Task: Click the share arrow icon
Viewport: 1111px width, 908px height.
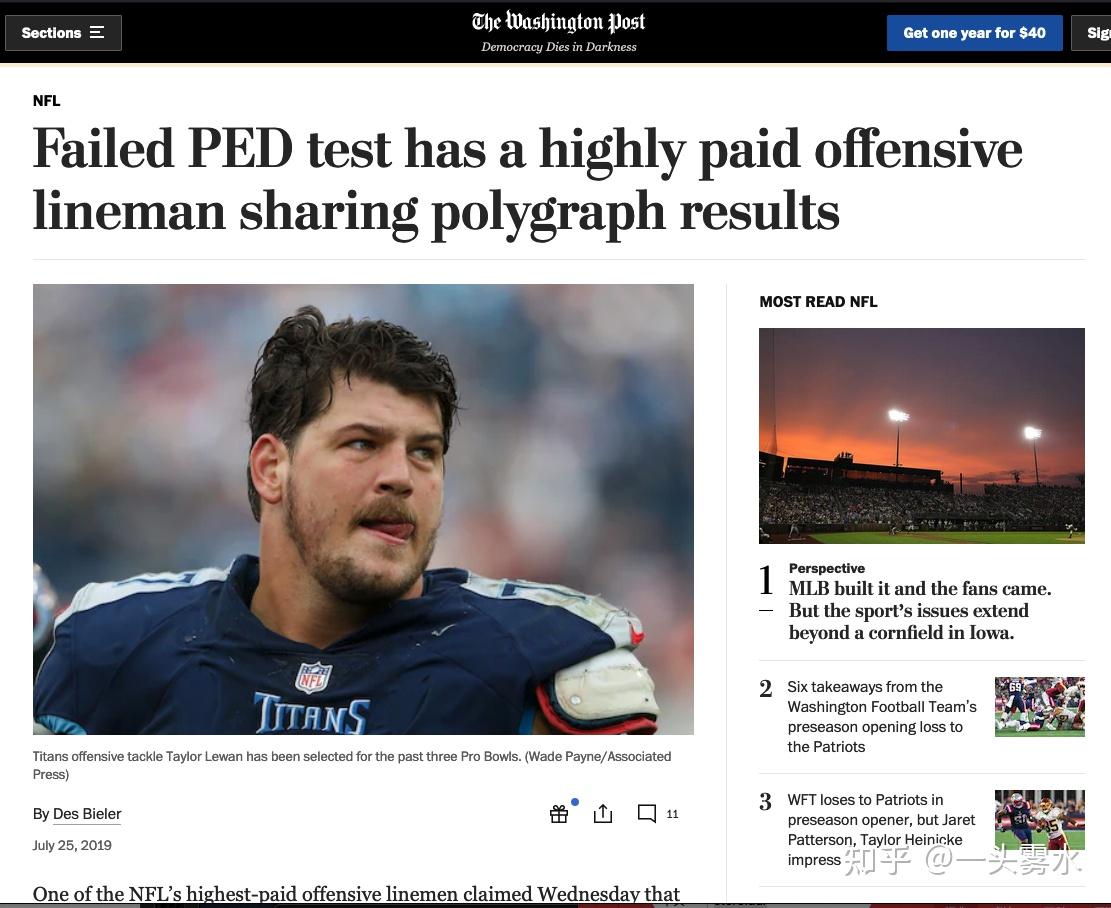Action: point(603,813)
